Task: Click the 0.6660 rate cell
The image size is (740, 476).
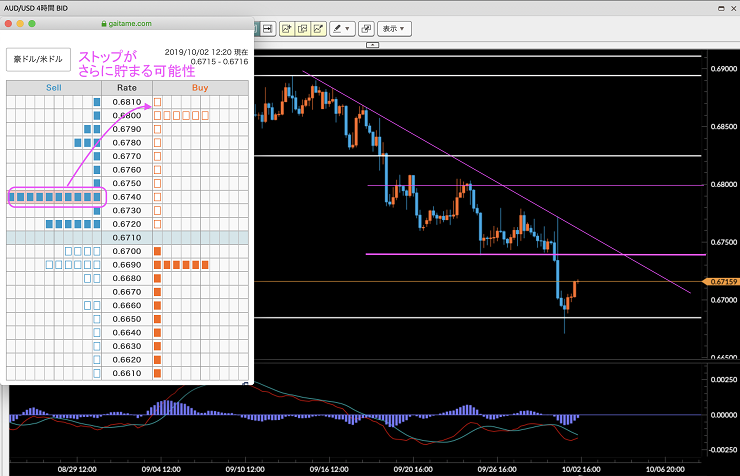Action: coord(127,305)
